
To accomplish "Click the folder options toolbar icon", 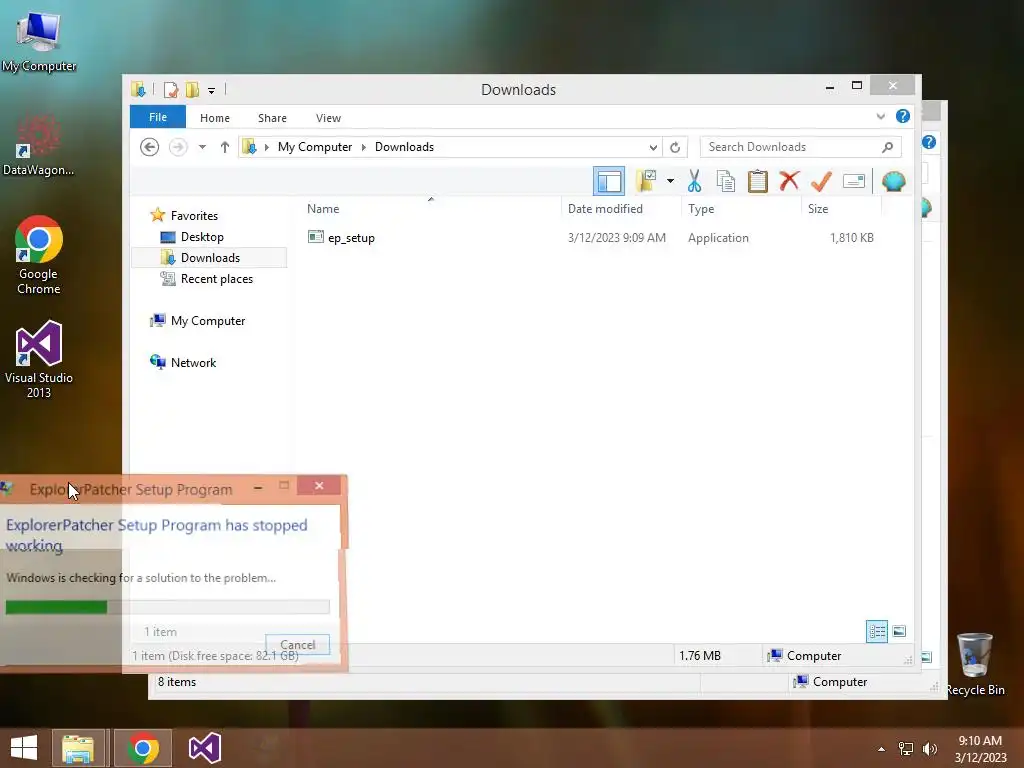I will click(646, 181).
